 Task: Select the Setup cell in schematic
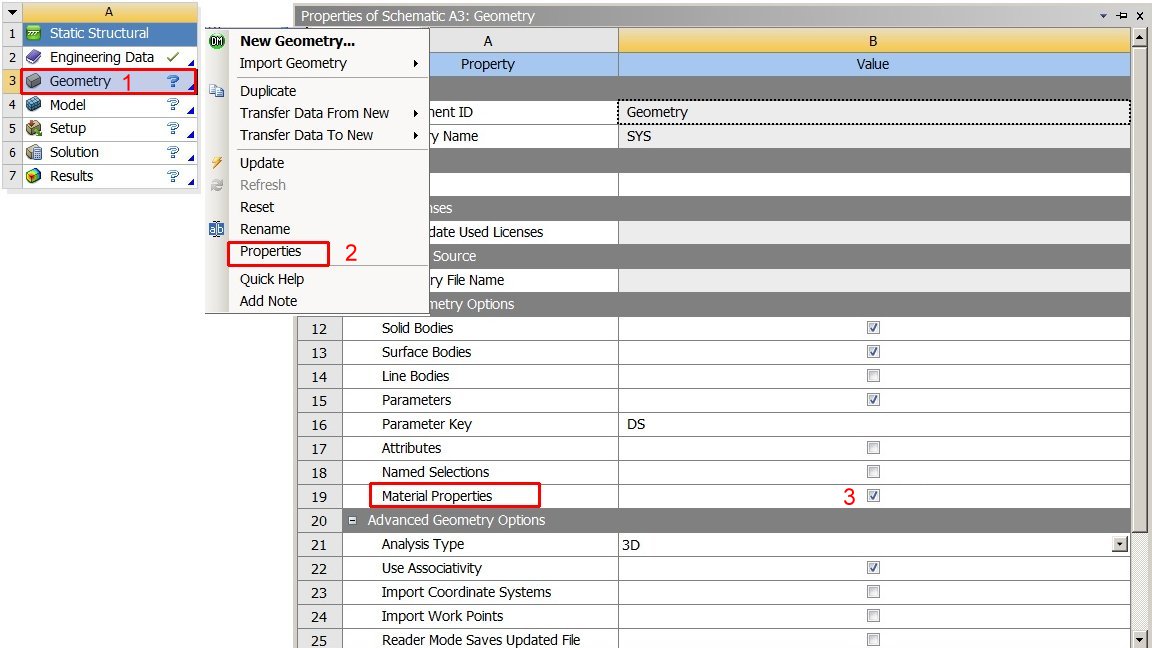click(x=109, y=129)
